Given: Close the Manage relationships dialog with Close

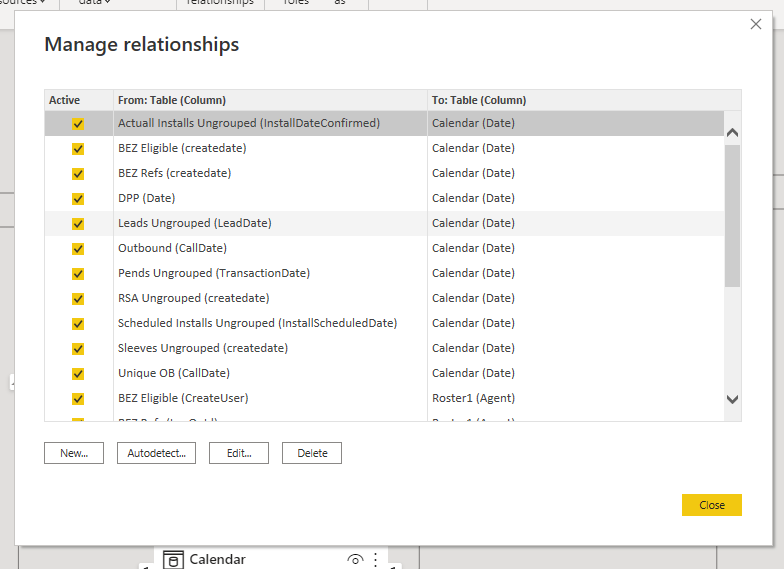Looking at the screenshot, I should click(x=712, y=505).
